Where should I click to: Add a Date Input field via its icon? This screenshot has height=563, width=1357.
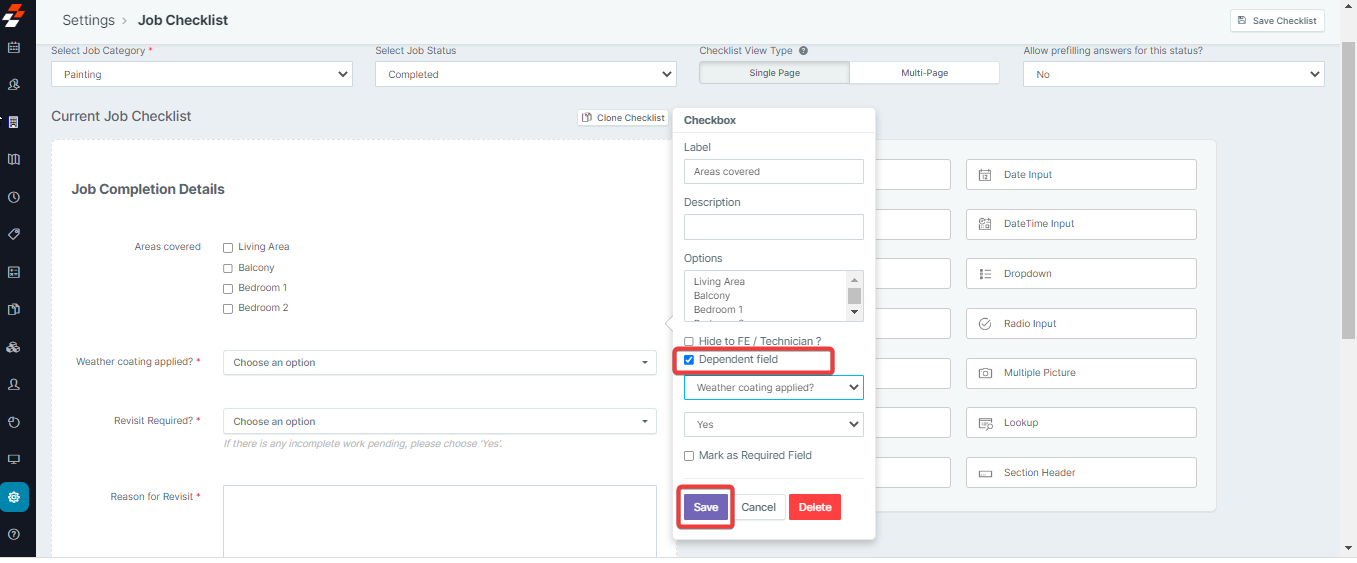coord(985,175)
